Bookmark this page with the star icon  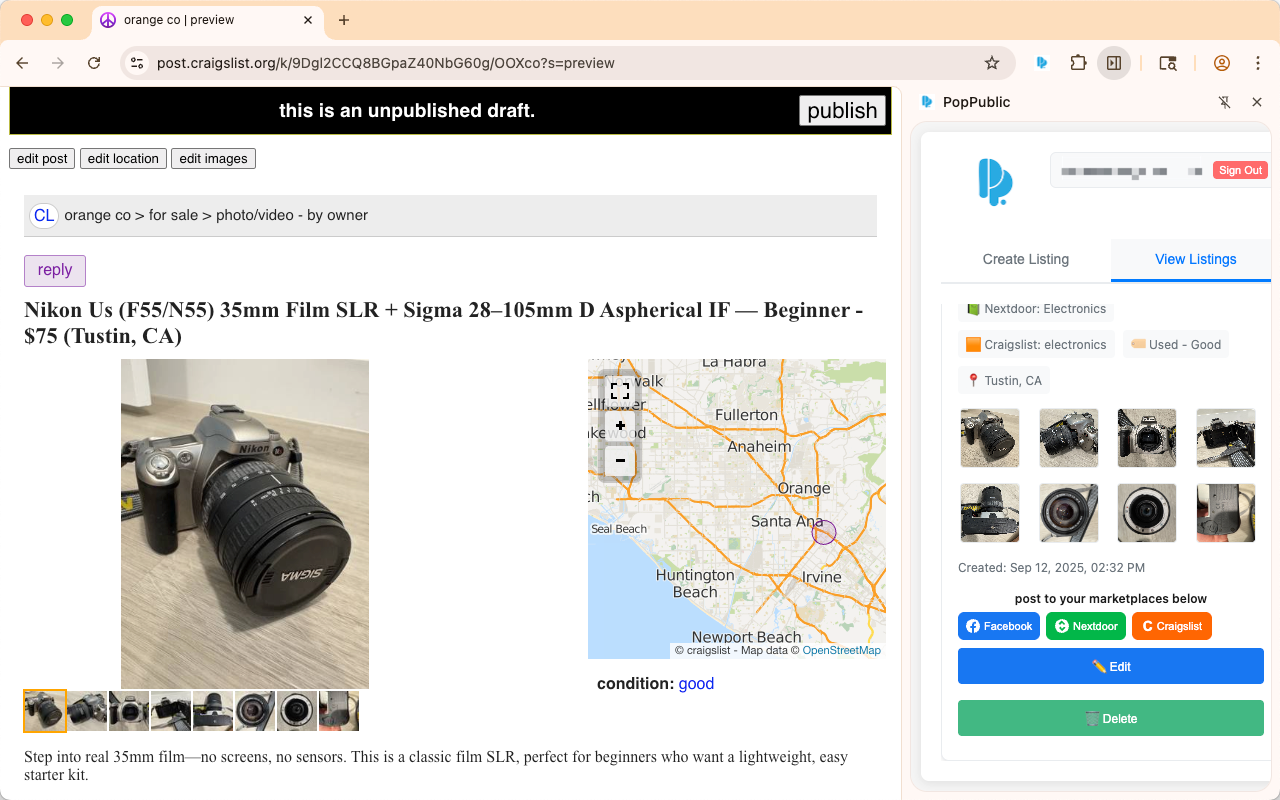click(x=992, y=63)
